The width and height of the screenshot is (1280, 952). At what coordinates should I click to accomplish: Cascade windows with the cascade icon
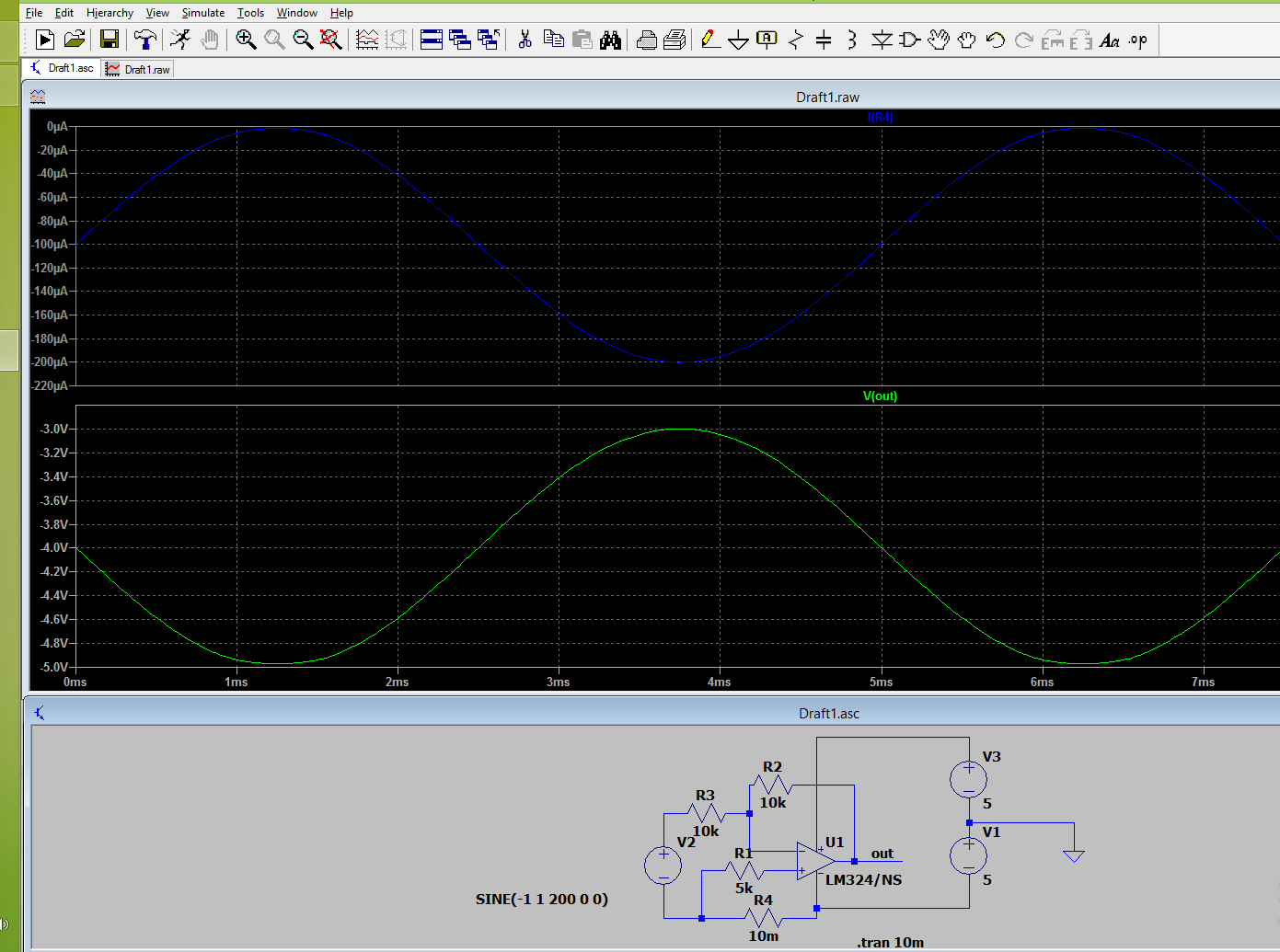pyautogui.click(x=460, y=40)
